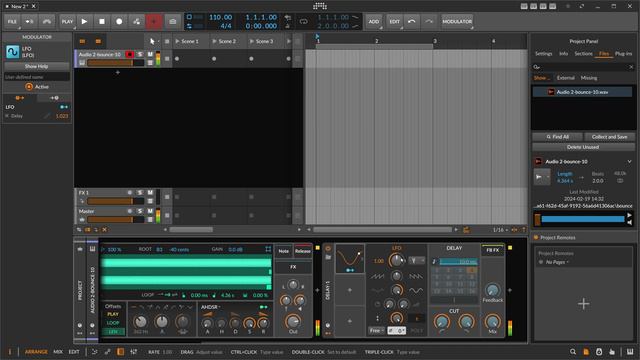The width and height of the screenshot is (640, 360).
Task: Open the FILE menu
Action: click(x=12, y=22)
